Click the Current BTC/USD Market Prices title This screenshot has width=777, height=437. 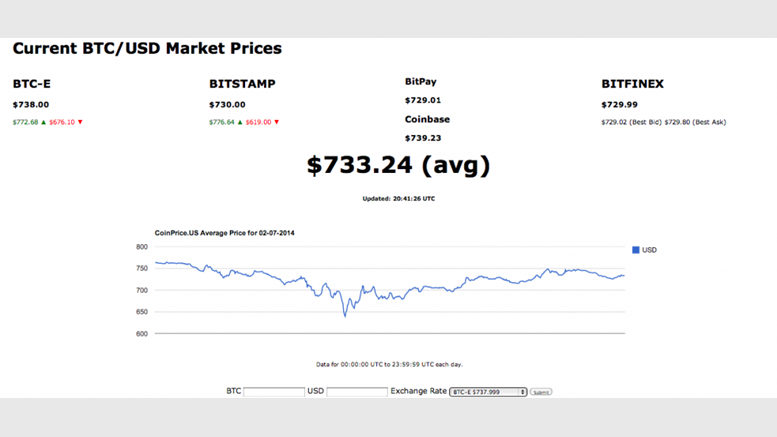tap(147, 49)
